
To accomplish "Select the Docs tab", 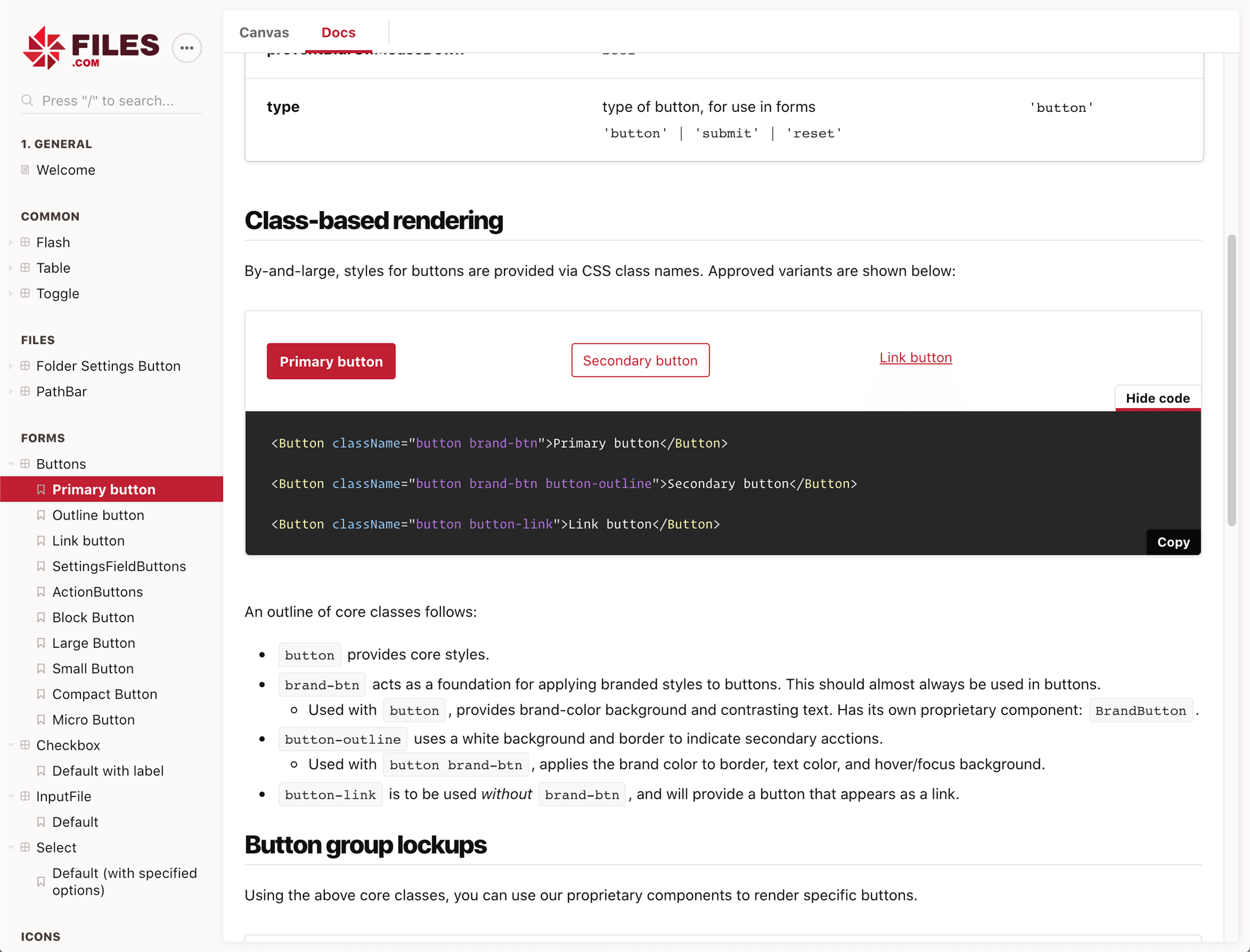I will 338,32.
